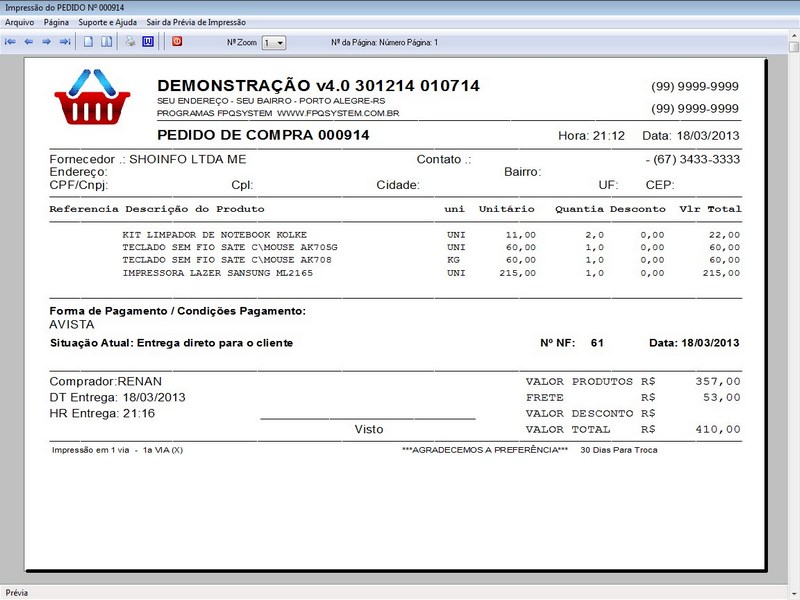
Task: Click the blue Word export icon
Action: pyautogui.click(x=148, y=41)
